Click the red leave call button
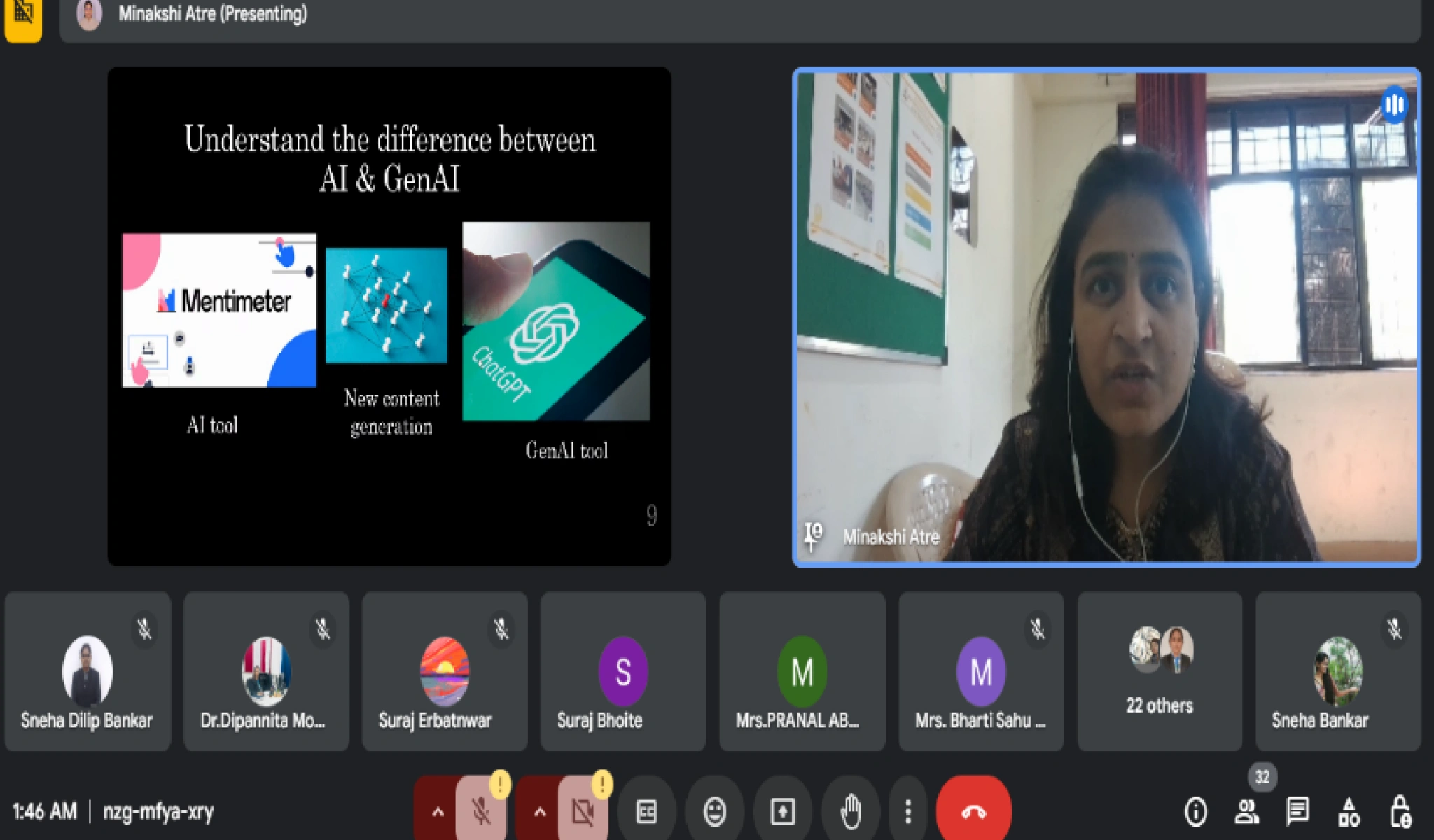The image size is (1434, 840). pyautogui.click(x=973, y=811)
